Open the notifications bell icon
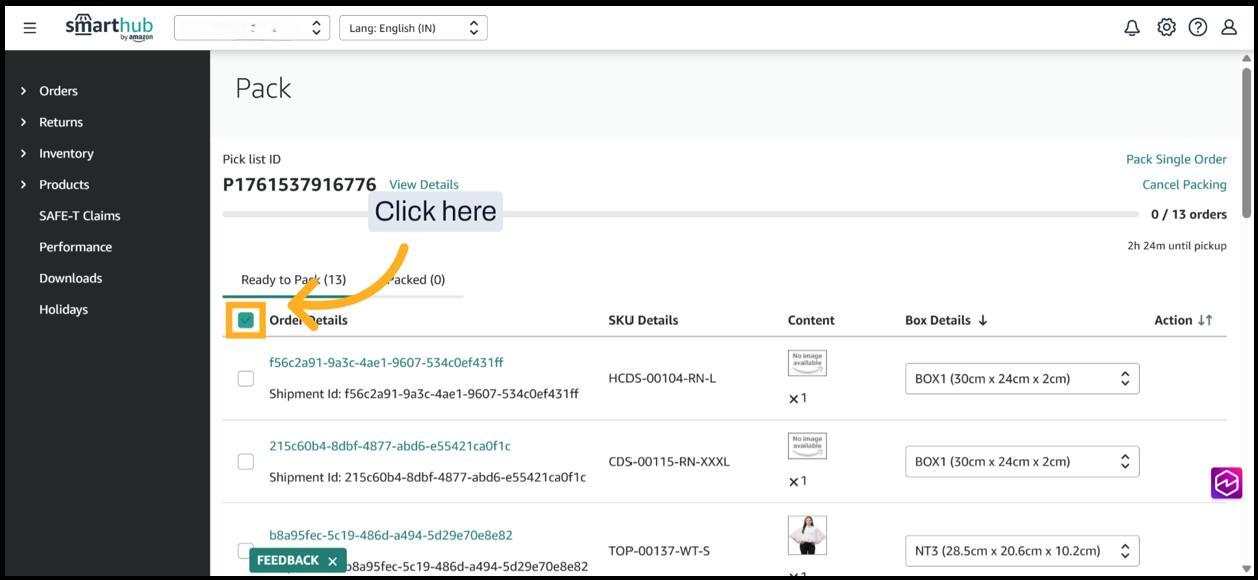 pos(1132,28)
